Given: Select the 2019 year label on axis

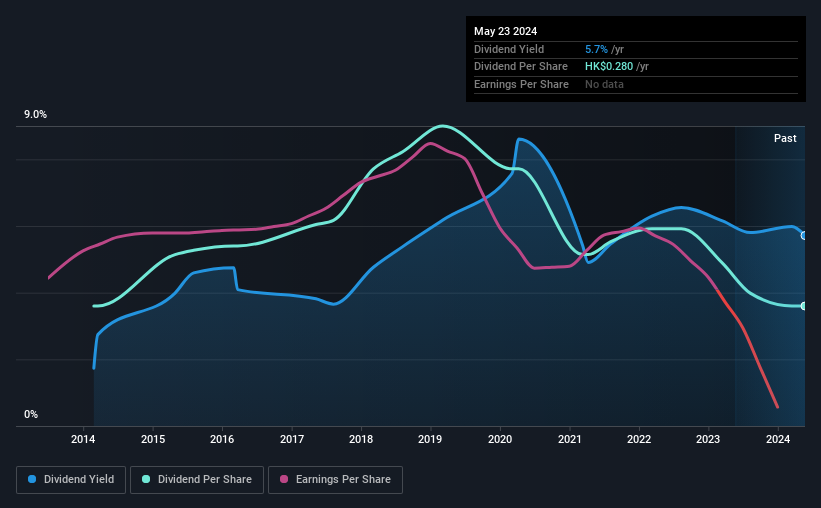Looking at the screenshot, I should [x=430, y=439].
